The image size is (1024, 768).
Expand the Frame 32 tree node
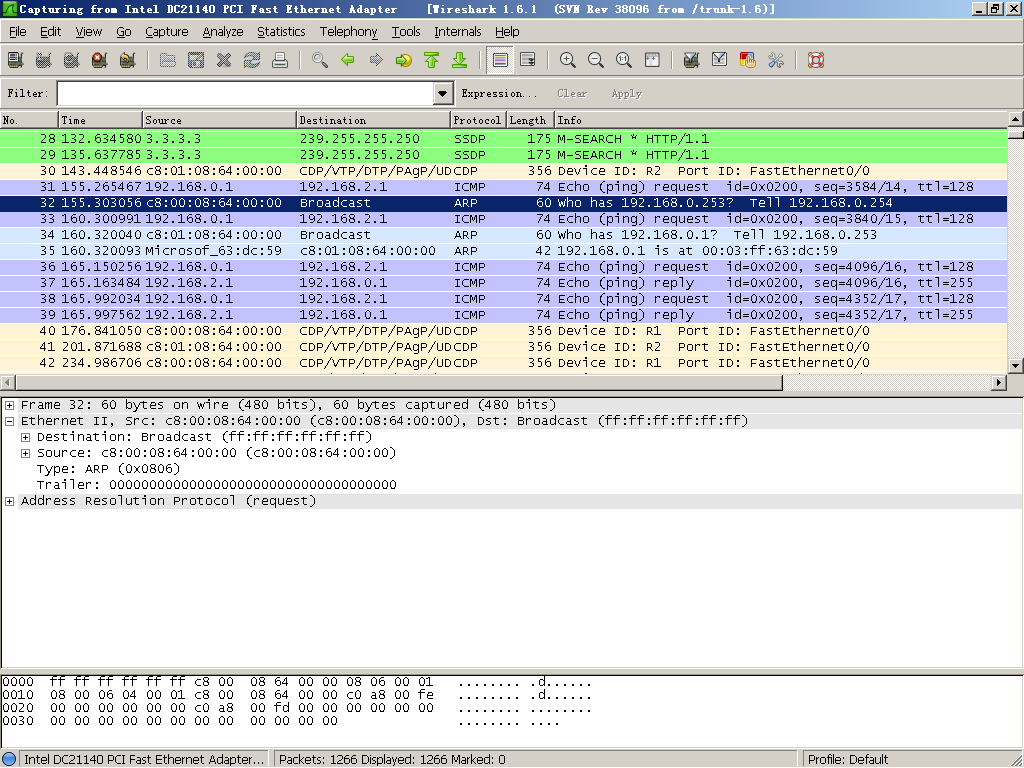(x=9, y=406)
